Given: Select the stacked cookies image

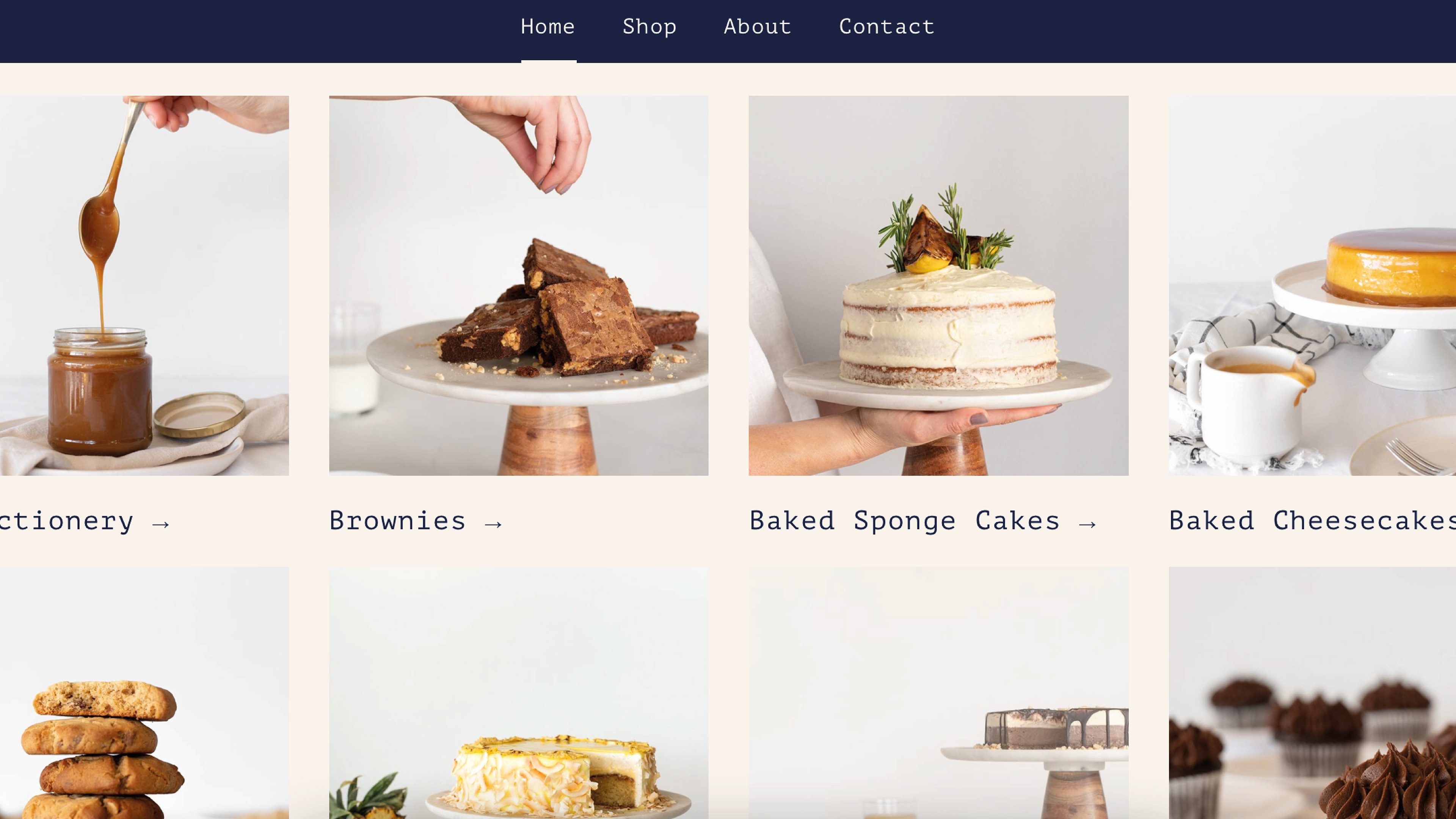Looking at the screenshot, I should (x=144, y=693).
